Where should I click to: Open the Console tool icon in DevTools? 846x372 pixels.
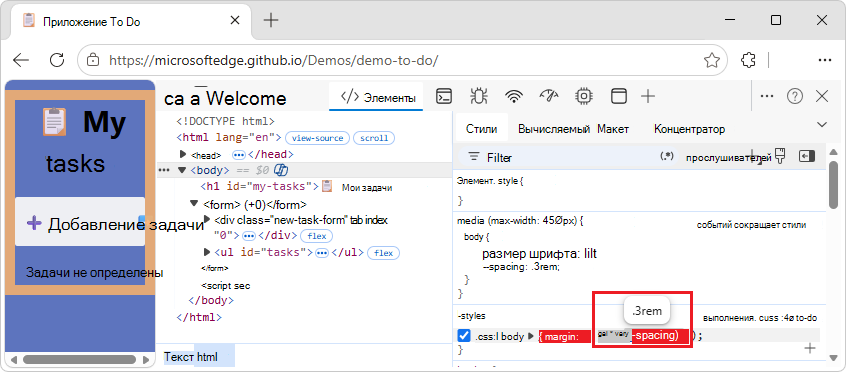(444, 97)
